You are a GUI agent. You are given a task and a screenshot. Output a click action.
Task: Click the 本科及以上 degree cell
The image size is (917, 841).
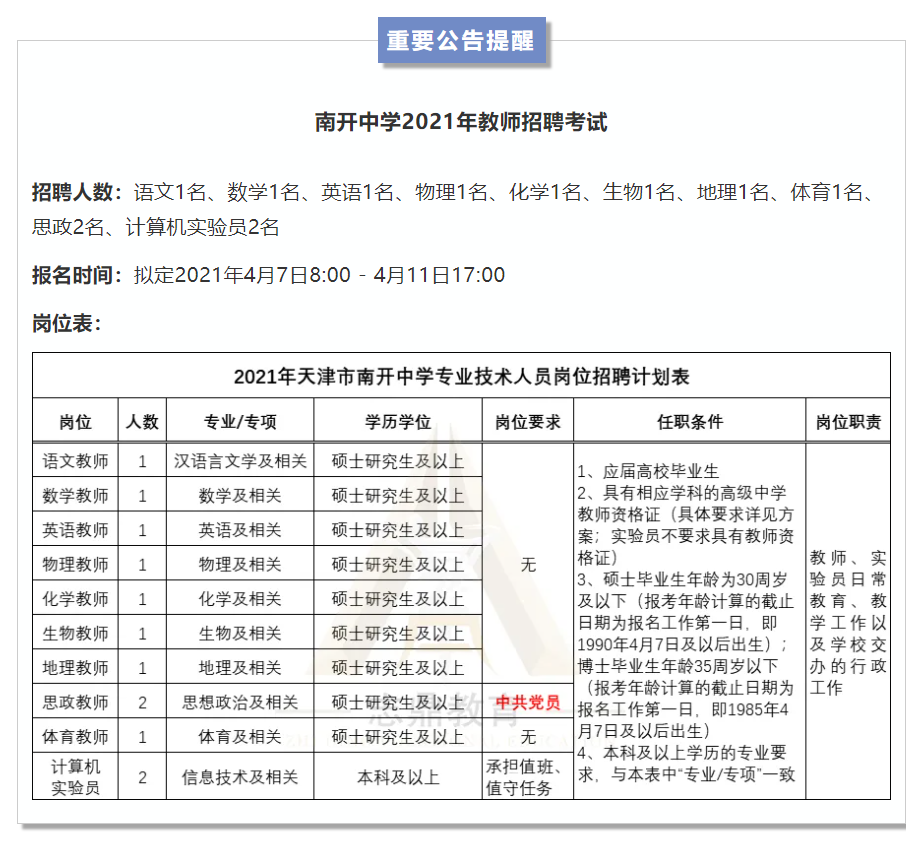398,777
